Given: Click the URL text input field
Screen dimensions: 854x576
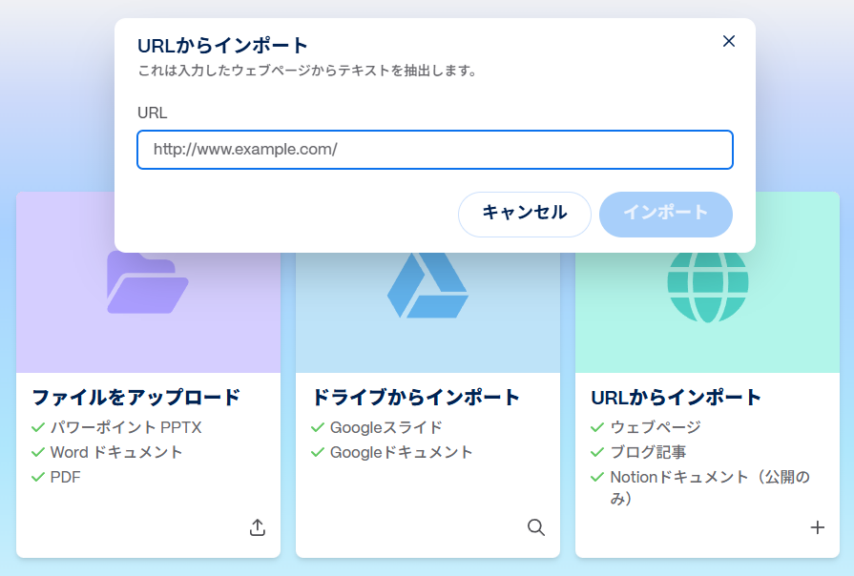Looking at the screenshot, I should tap(435, 150).
